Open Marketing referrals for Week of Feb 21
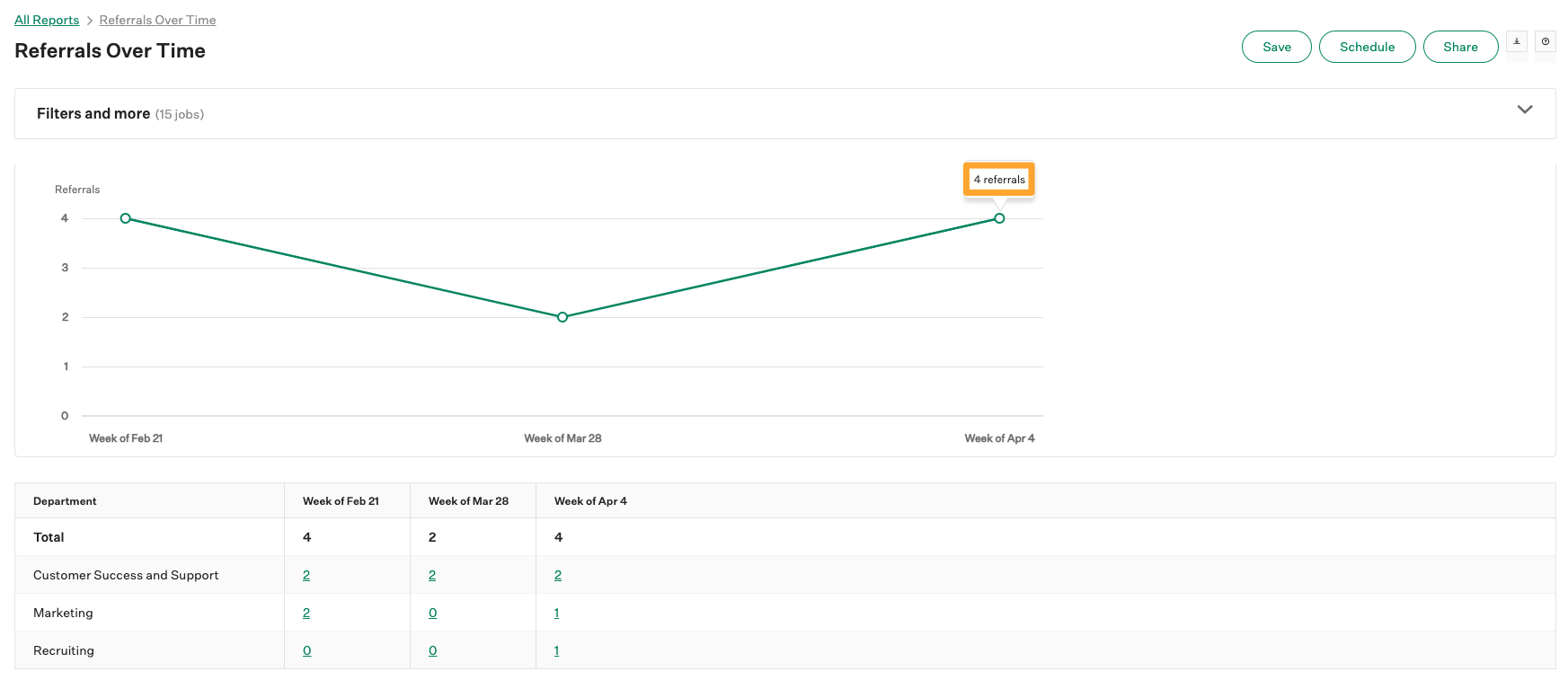The width and height of the screenshot is (1568, 689). pyautogui.click(x=306, y=613)
